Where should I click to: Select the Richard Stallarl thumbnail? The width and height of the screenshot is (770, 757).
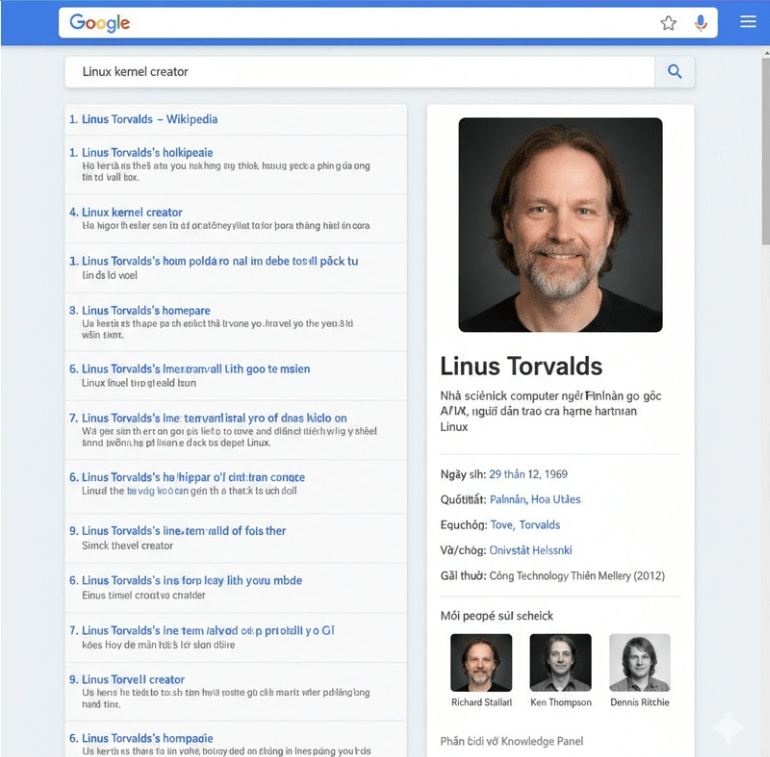click(481, 662)
